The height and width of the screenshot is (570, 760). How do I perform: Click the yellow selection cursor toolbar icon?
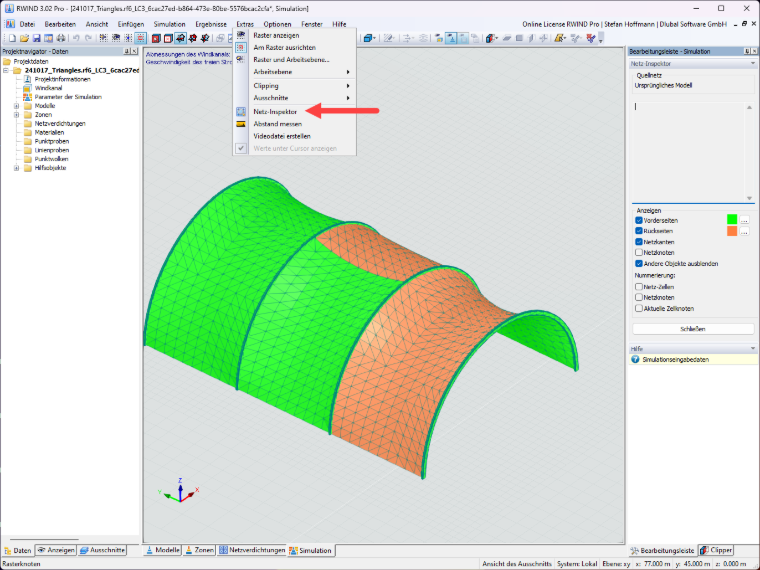560,38
